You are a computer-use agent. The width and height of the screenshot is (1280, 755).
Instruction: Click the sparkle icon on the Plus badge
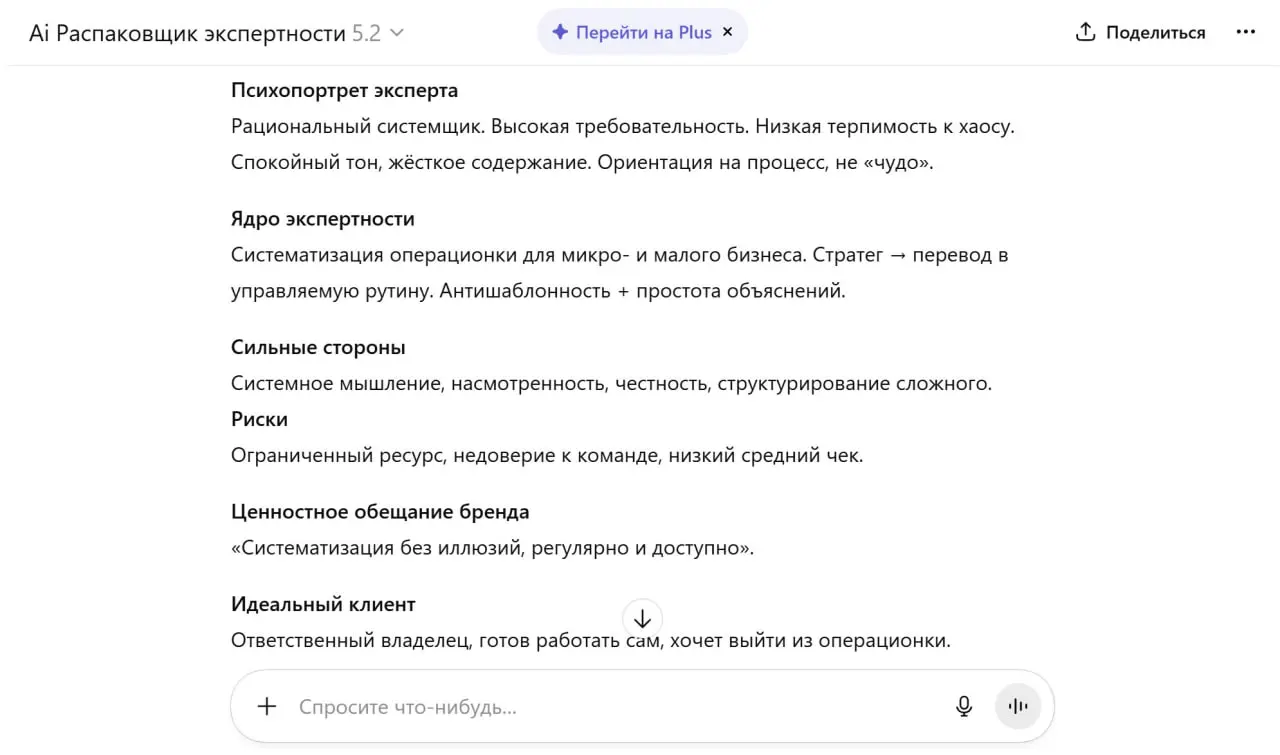point(560,31)
